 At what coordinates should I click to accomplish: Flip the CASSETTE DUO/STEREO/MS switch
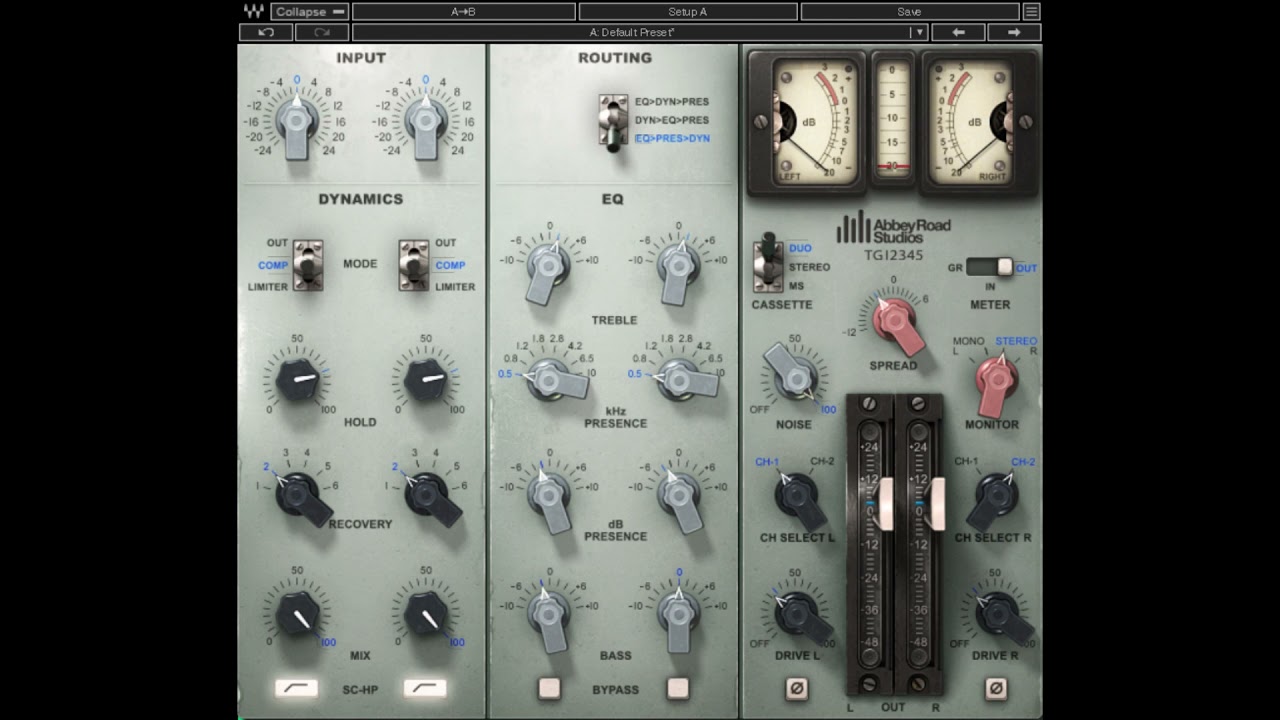click(768, 263)
